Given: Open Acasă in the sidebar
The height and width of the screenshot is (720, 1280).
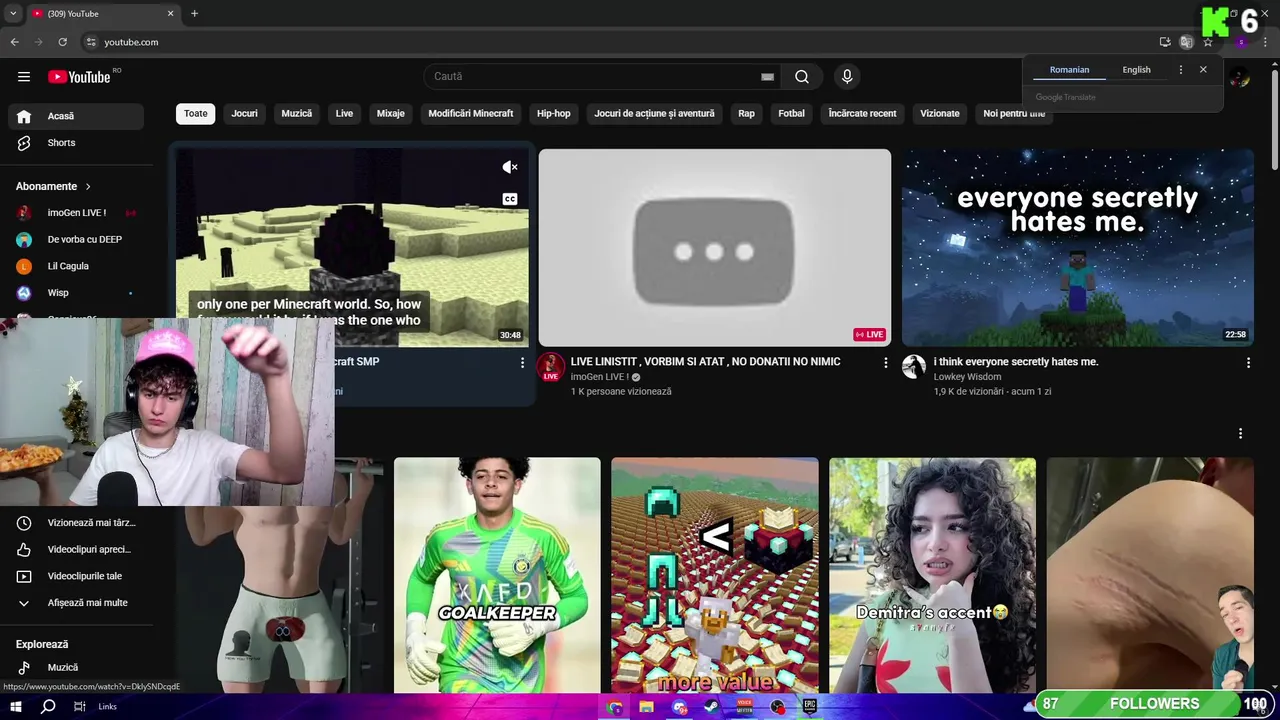Looking at the screenshot, I should click(76, 116).
